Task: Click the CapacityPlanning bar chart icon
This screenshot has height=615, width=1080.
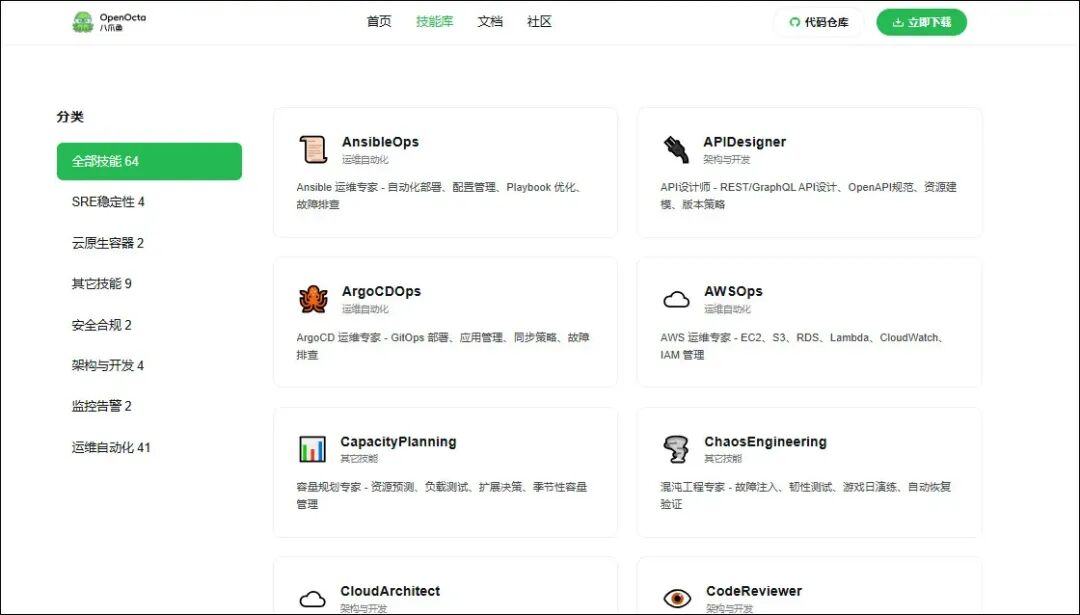Action: click(x=313, y=449)
